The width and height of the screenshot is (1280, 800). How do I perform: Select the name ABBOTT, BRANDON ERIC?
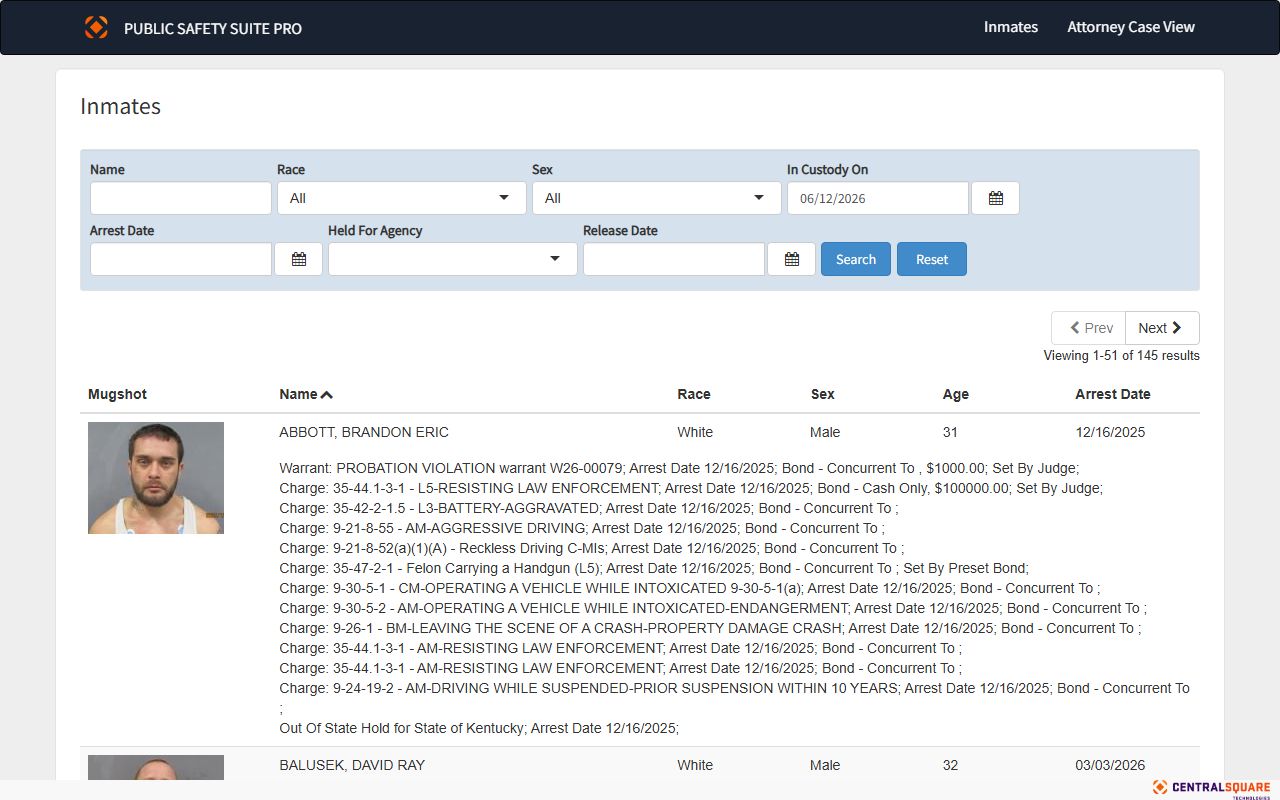coord(364,432)
